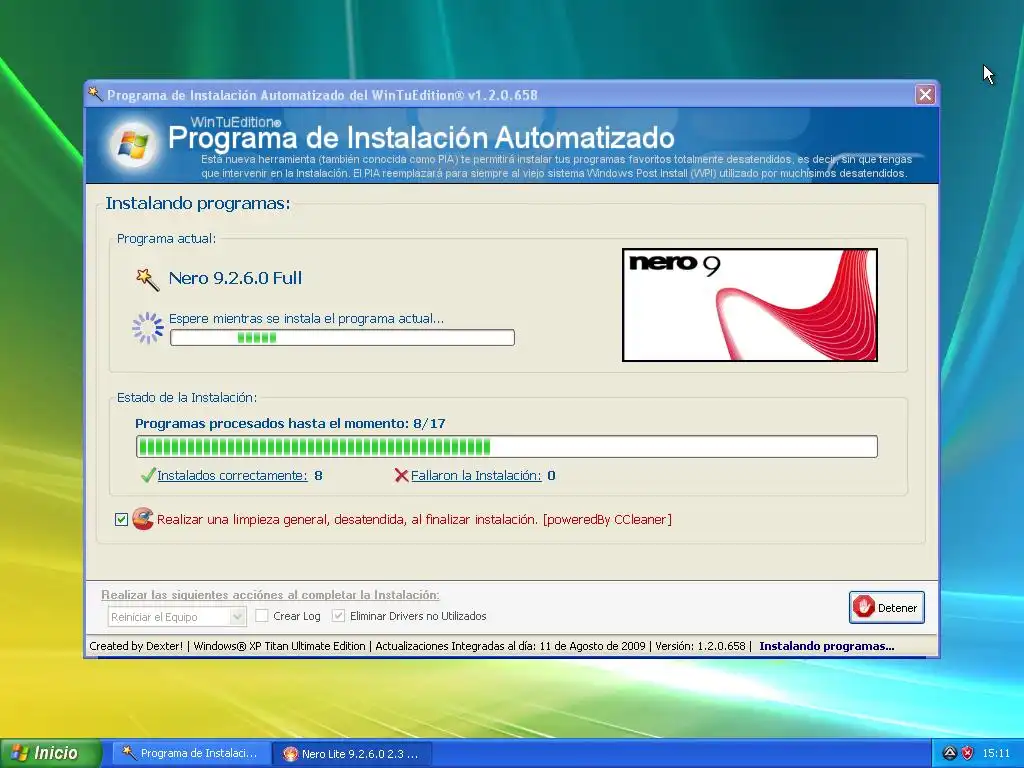Enable the Crear Log checkbox

pyautogui.click(x=262, y=615)
